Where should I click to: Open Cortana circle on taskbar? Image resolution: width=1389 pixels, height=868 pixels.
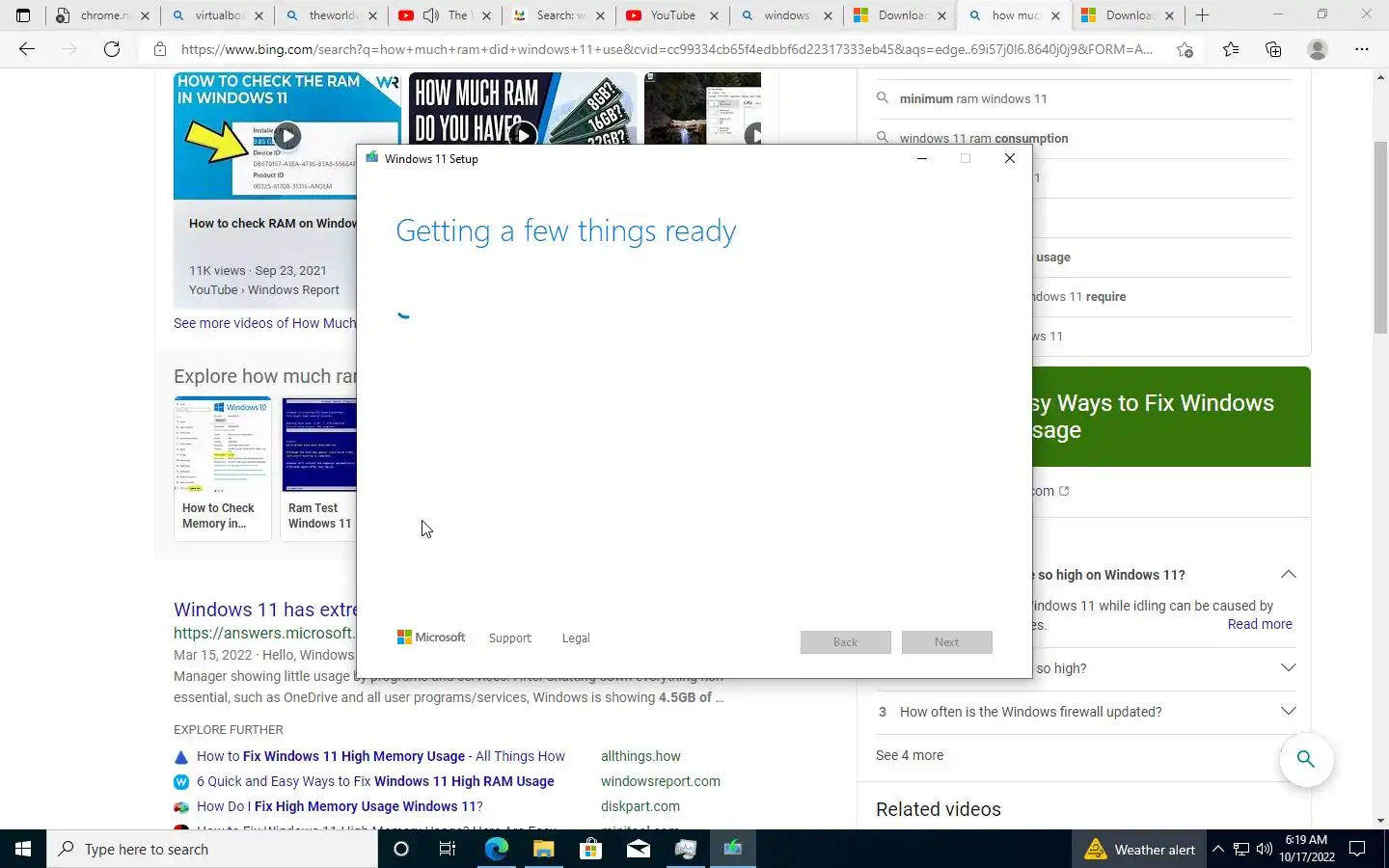pyautogui.click(x=401, y=849)
